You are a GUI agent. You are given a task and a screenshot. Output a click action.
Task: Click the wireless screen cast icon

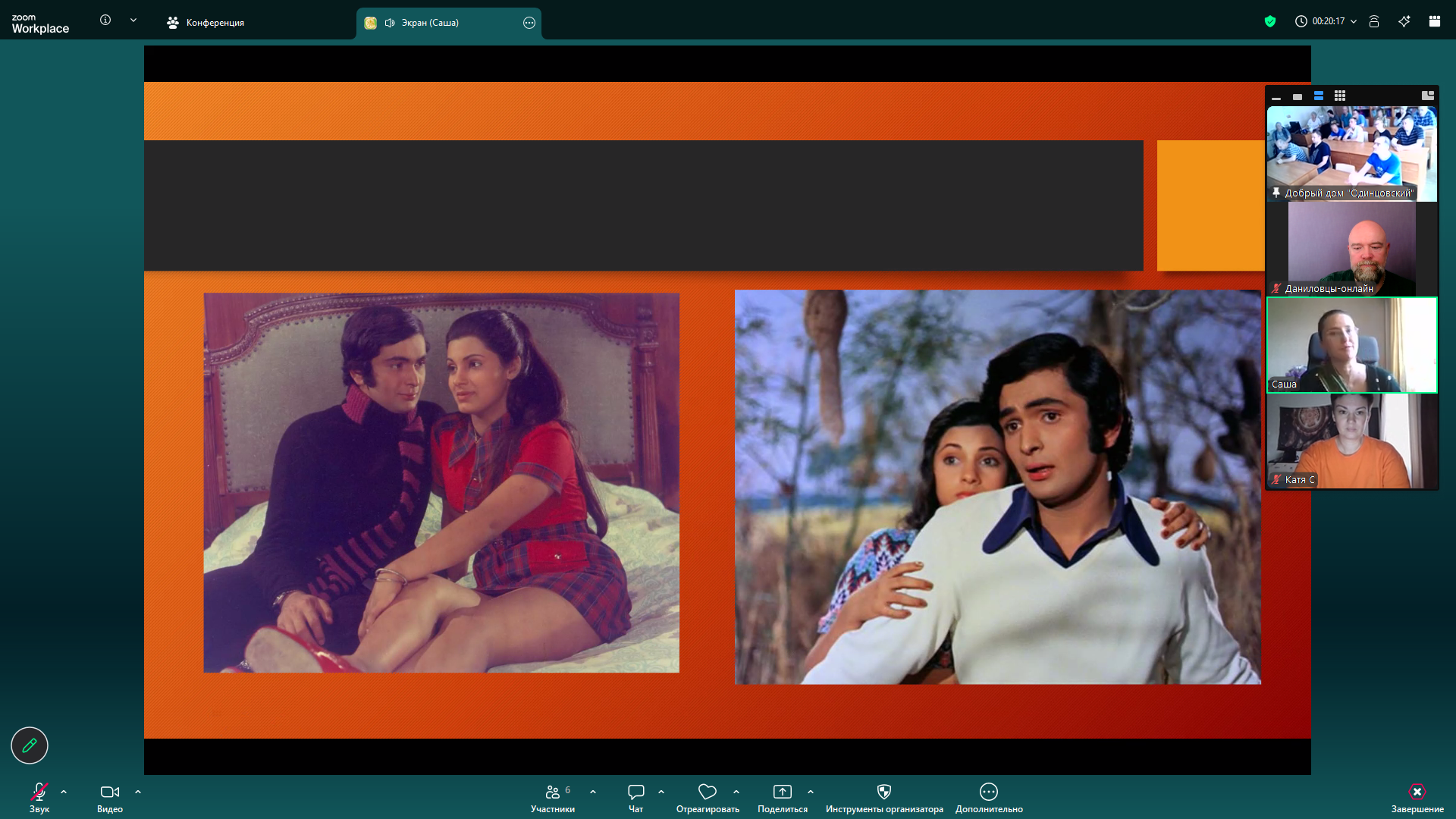[1374, 21]
